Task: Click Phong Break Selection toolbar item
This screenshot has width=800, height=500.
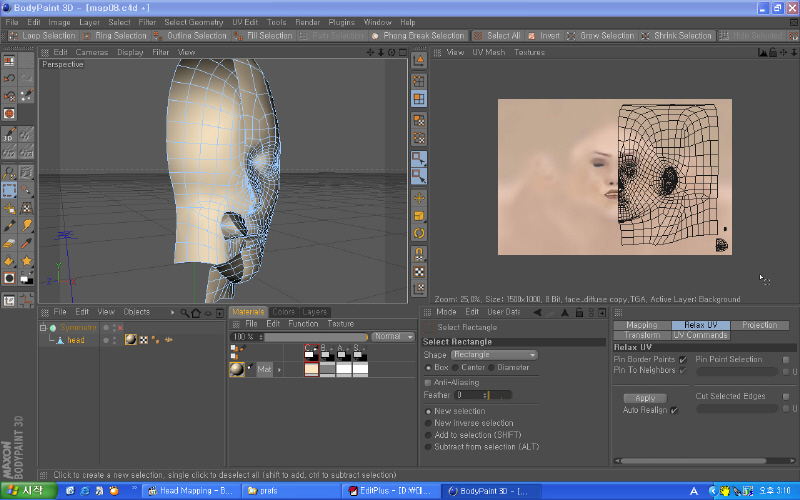Action: click(x=418, y=36)
